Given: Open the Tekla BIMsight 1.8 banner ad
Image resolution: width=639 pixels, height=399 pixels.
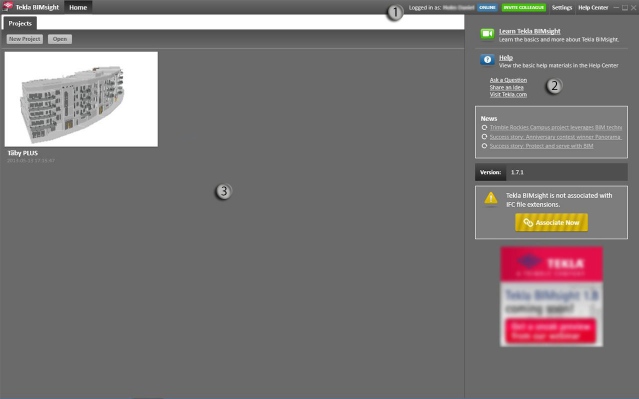Looking at the screenshot, I should [x=551, y=296].
